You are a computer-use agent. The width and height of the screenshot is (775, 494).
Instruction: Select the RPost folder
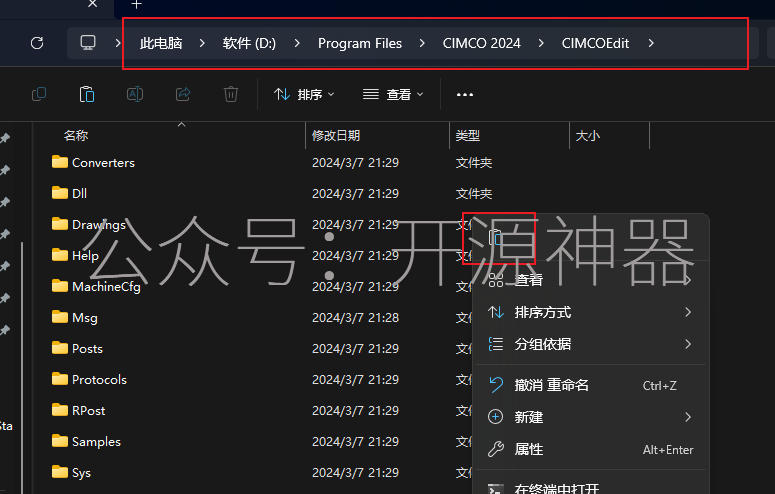click(x=88, y=410)
